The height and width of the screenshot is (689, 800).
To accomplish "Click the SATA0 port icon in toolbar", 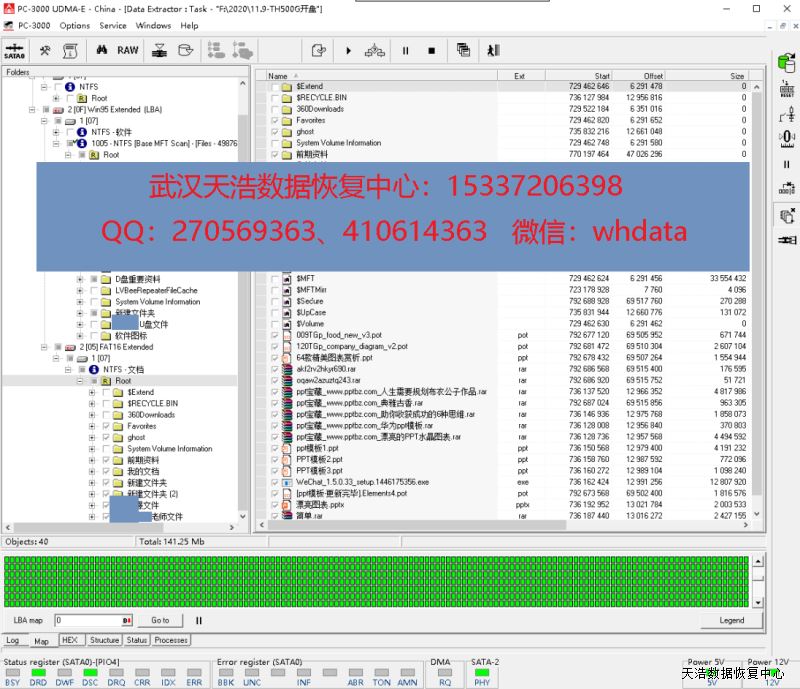I will (15, 50).
